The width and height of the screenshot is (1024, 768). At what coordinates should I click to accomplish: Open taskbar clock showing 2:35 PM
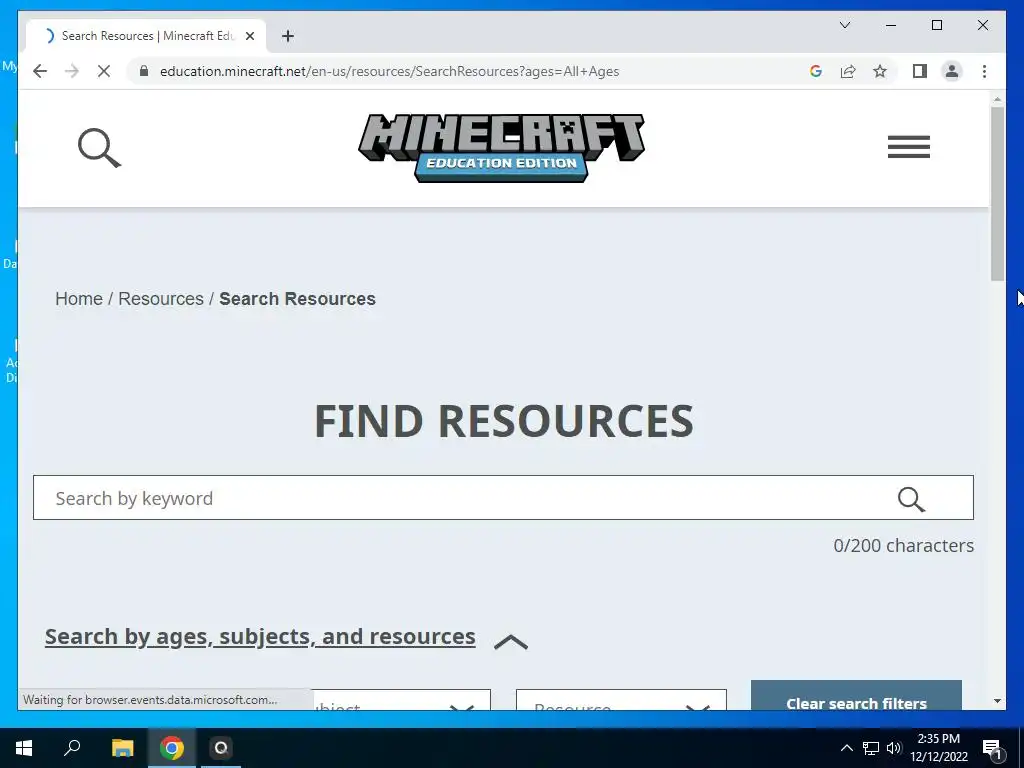point(938,748)
